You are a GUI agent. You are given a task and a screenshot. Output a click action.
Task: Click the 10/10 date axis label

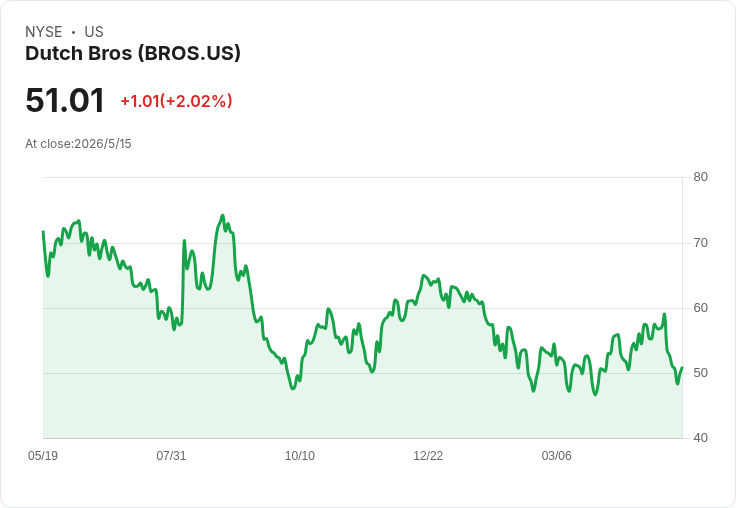(300, 455)
